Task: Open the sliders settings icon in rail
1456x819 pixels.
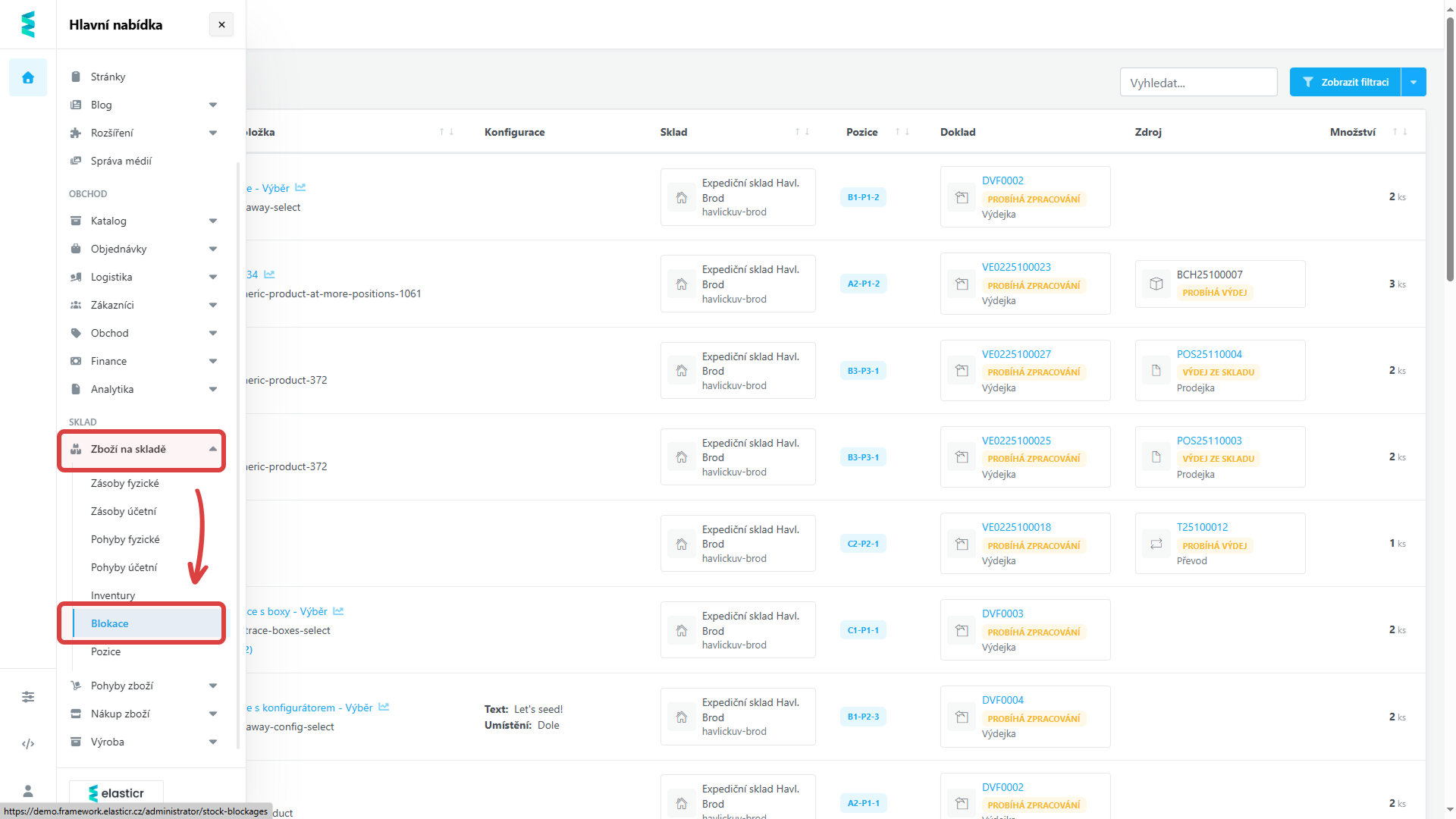Action: [28, 696]
